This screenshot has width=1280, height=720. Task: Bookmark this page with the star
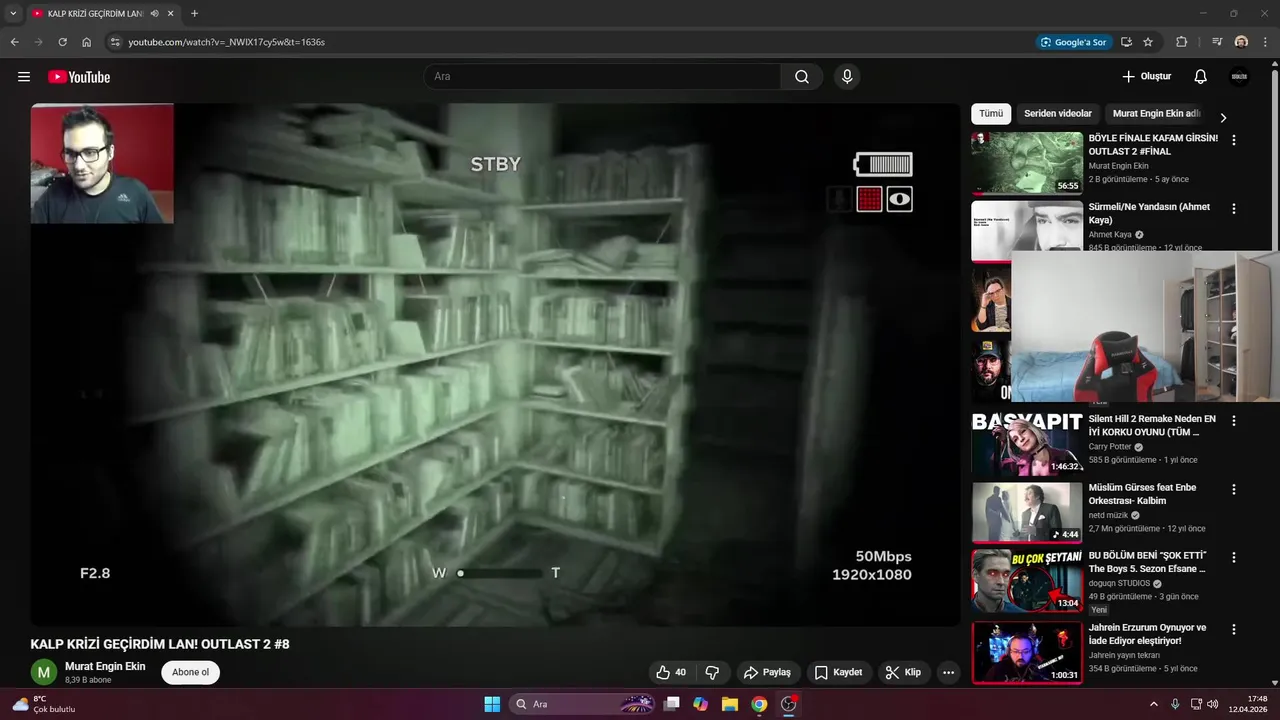tap(1148, 42)
